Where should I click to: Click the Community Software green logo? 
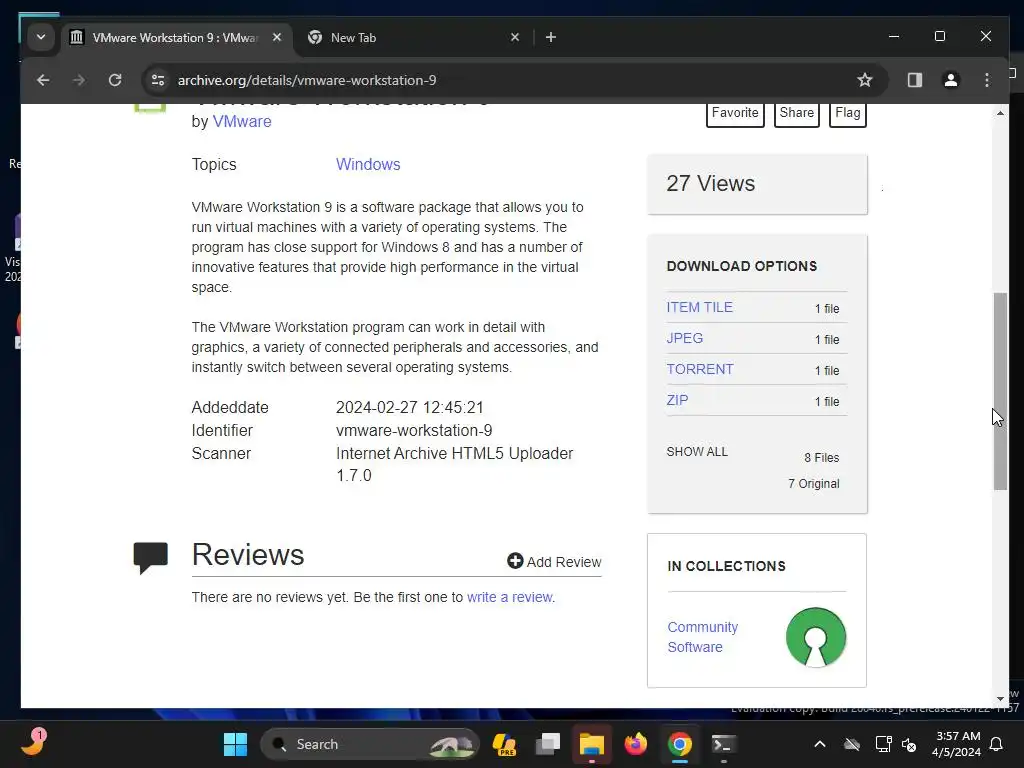816,637
